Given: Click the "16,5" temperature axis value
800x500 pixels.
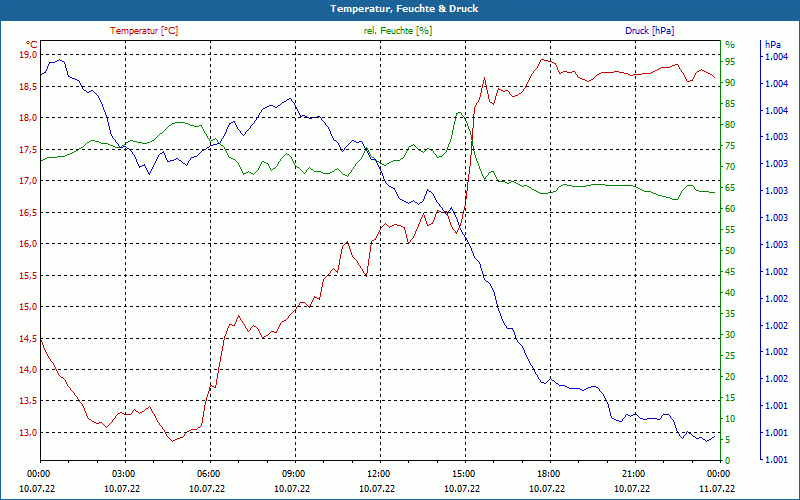Looking at the screenshot, I should click(x=28, y=212).
